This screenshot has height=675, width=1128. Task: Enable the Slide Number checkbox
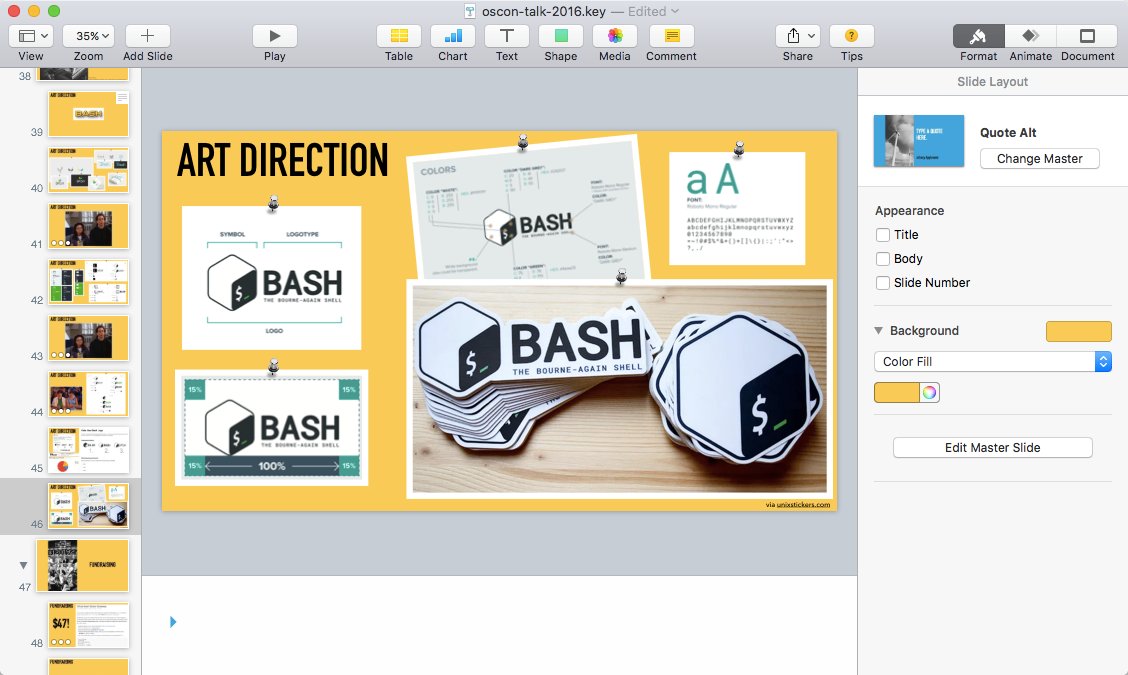(883, 283)
